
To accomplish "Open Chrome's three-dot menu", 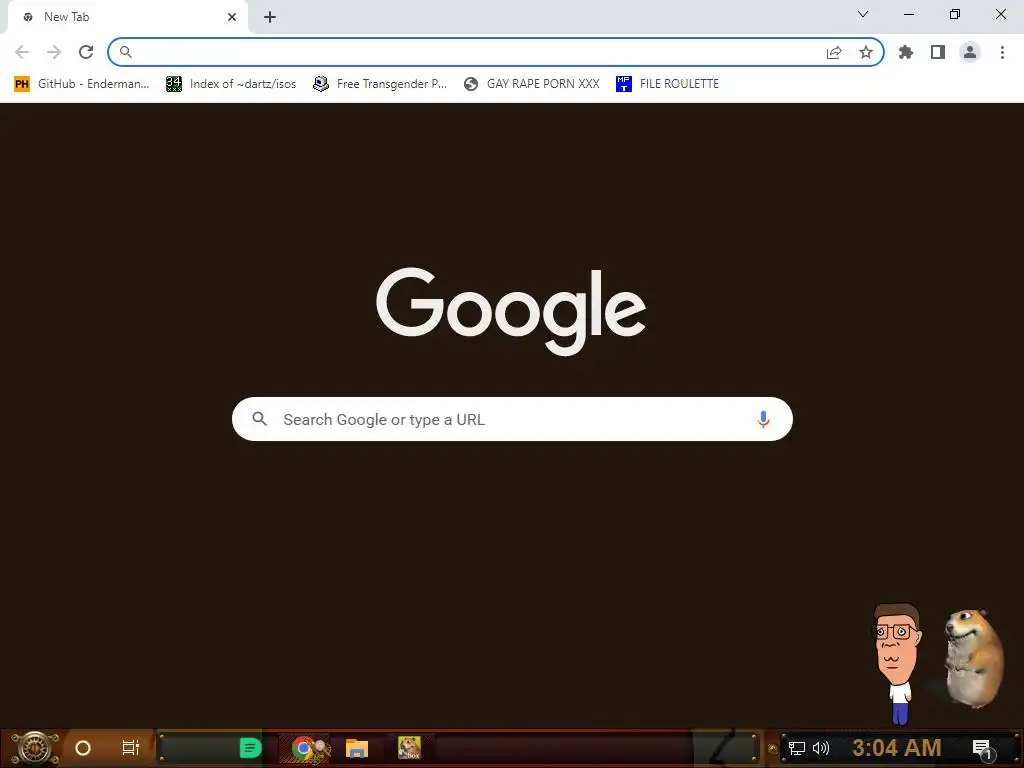I will (x=1002, y=52).
